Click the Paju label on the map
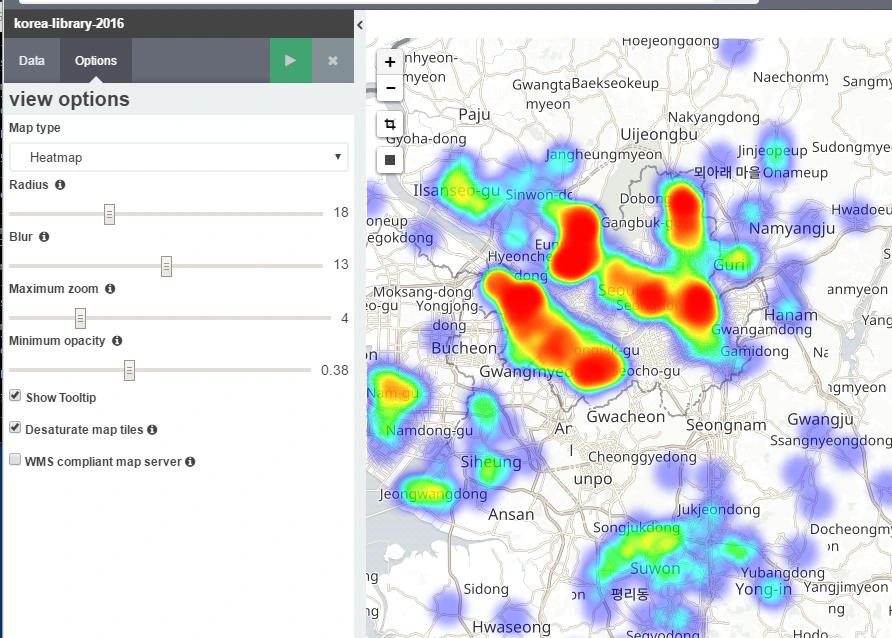The height and width of the screenshot is (638, 892). 474,115
